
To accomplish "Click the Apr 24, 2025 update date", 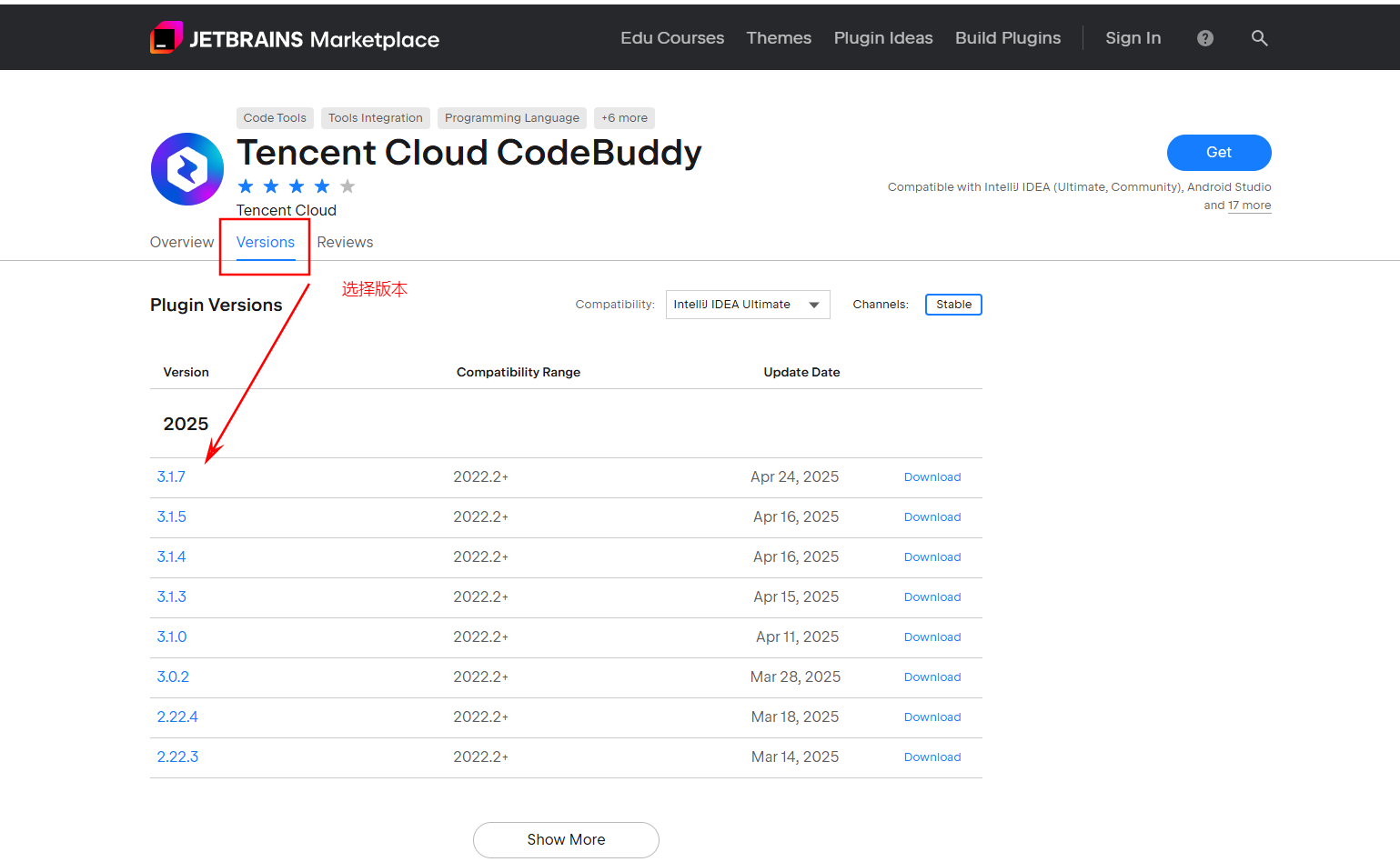I will click(795, 476).
